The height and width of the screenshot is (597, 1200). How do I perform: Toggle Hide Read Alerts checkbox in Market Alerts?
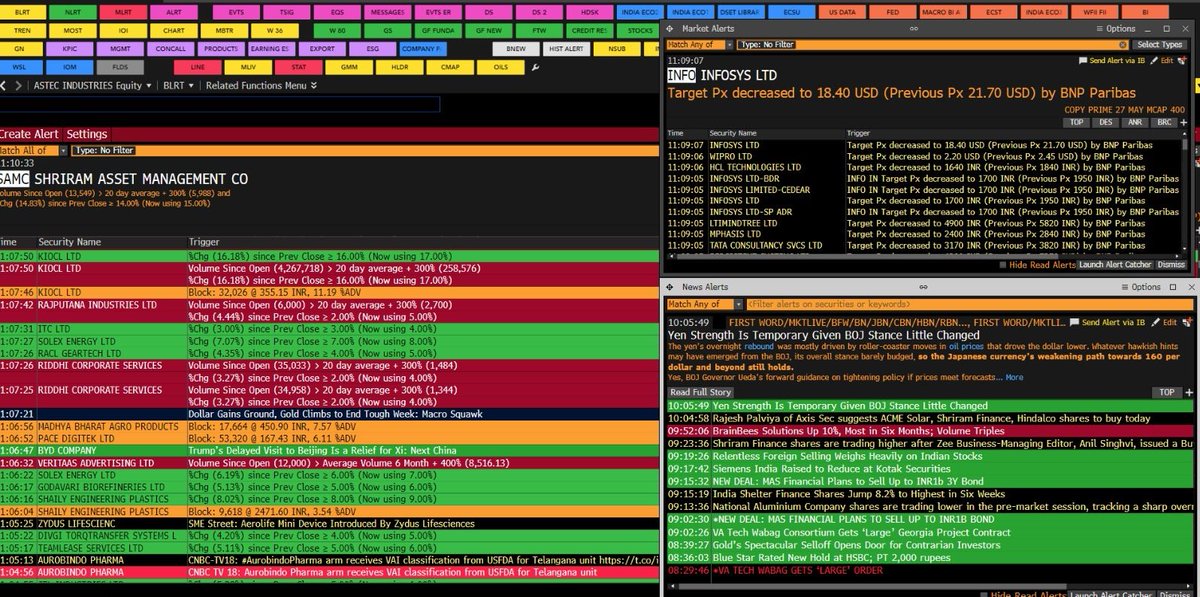coord(1005,265)
